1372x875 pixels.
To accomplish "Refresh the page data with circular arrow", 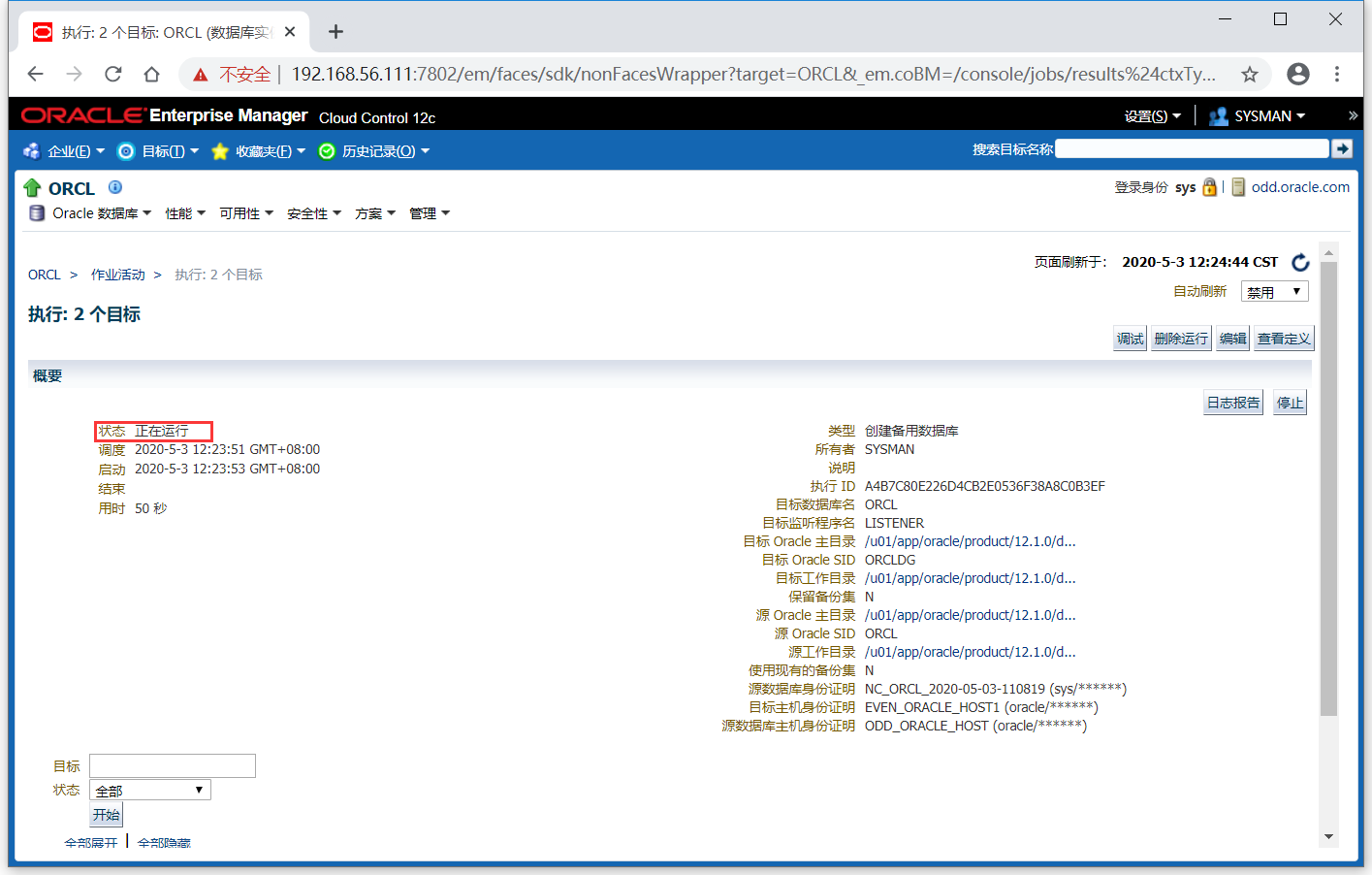I will point(1300,262).
